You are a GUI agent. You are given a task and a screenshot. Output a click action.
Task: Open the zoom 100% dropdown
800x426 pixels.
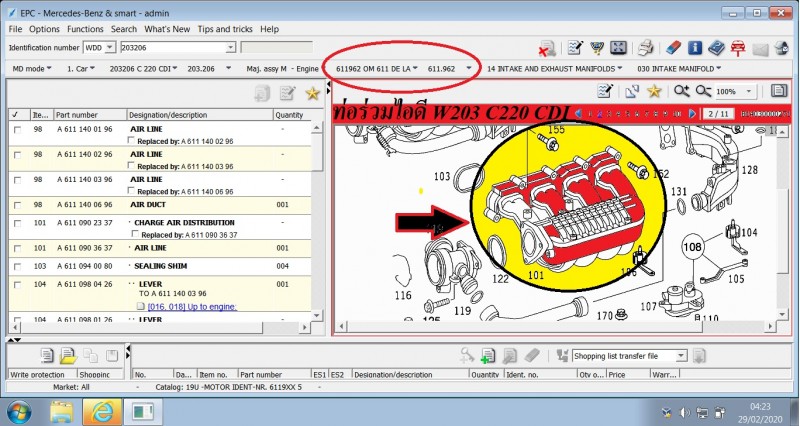coord(748,91)
